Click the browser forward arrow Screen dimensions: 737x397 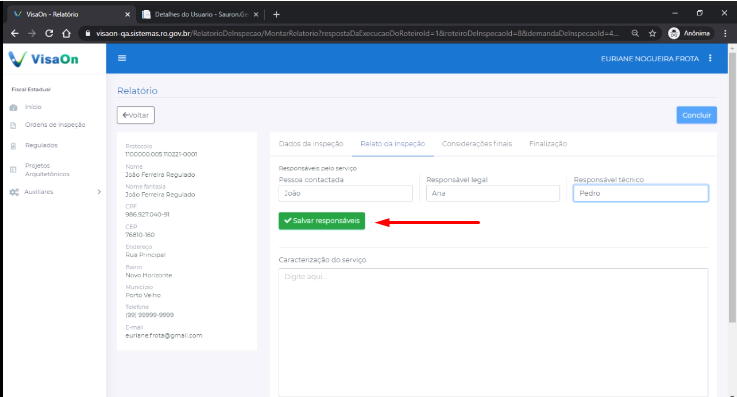coord(32,33)
